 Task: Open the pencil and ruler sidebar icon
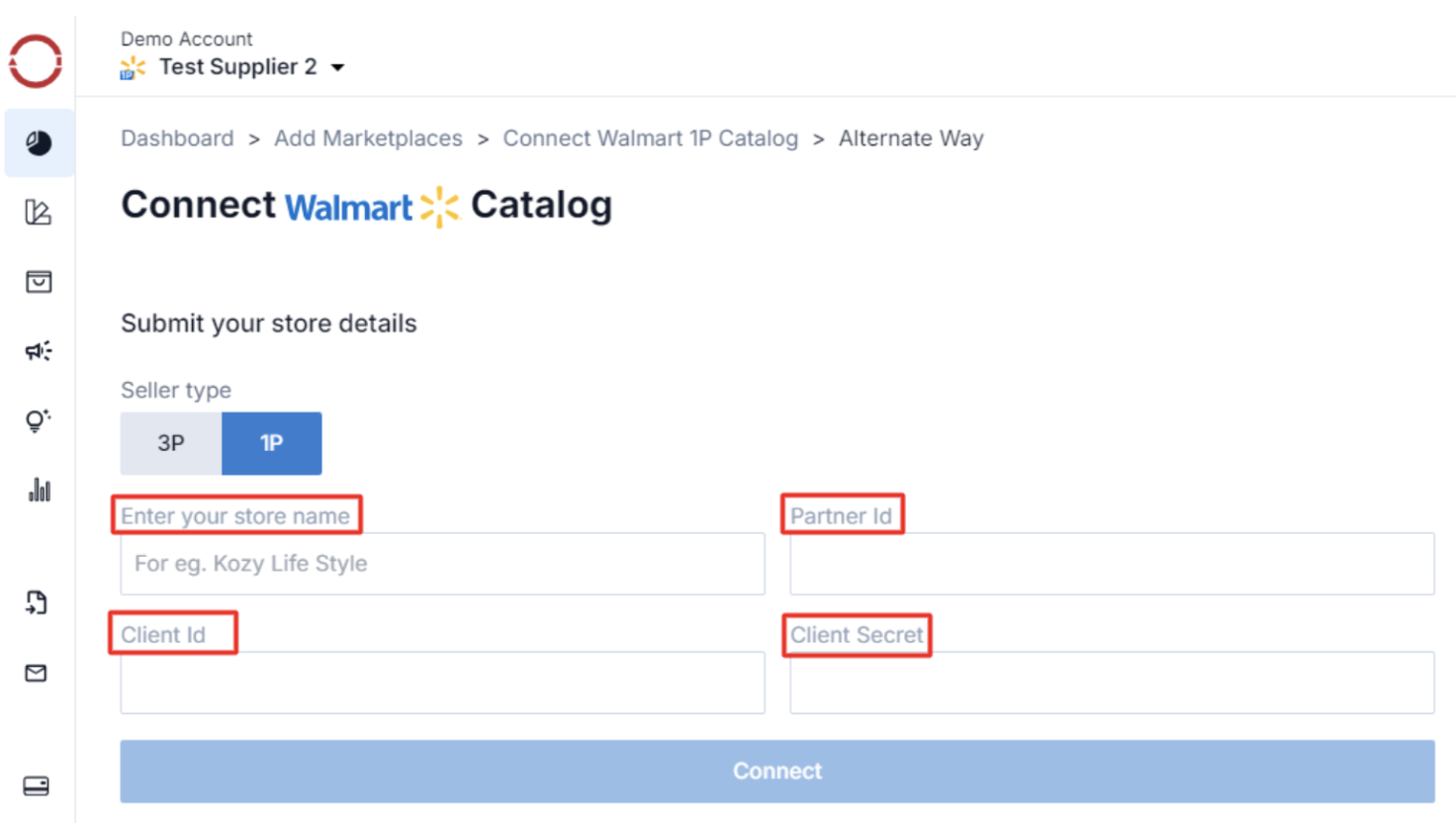point(39,212)
